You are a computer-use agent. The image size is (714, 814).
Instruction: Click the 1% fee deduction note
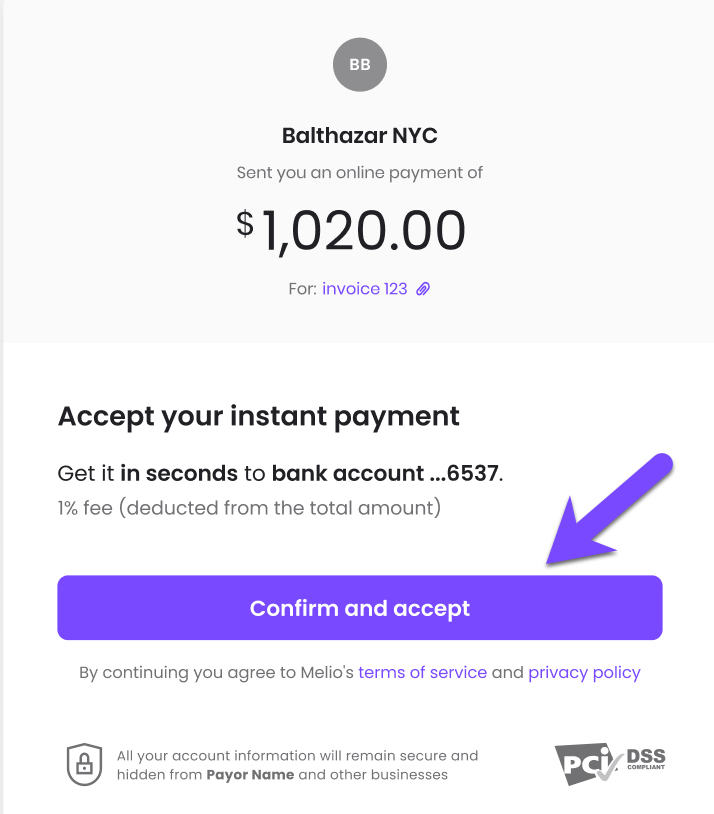[249, 508]
